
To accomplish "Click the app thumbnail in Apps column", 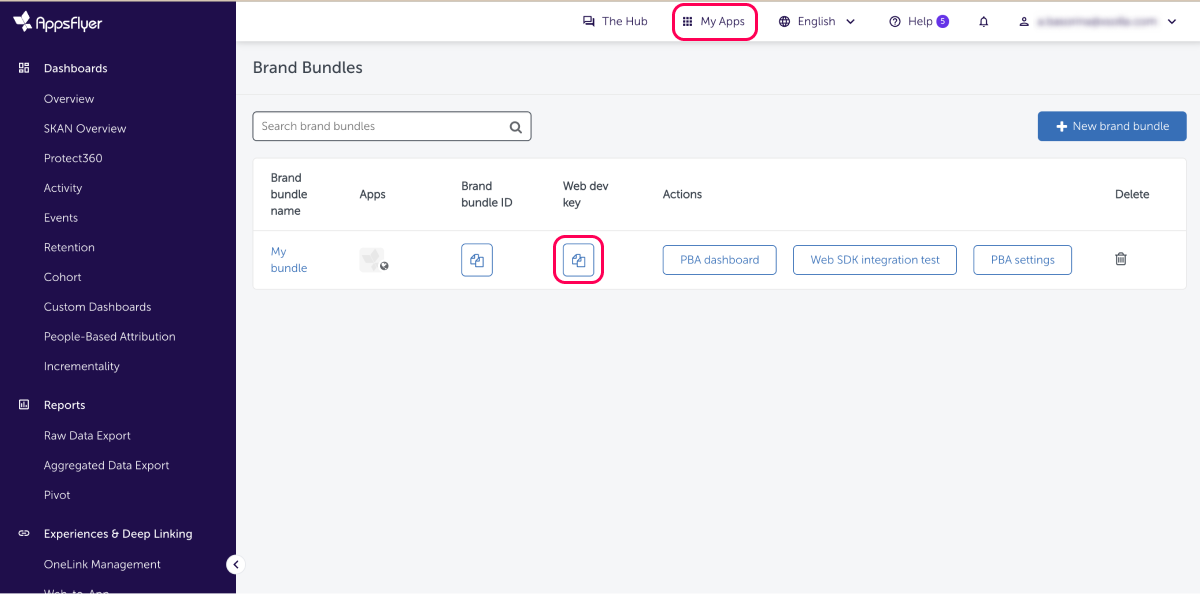I will [x=372, y=260].
